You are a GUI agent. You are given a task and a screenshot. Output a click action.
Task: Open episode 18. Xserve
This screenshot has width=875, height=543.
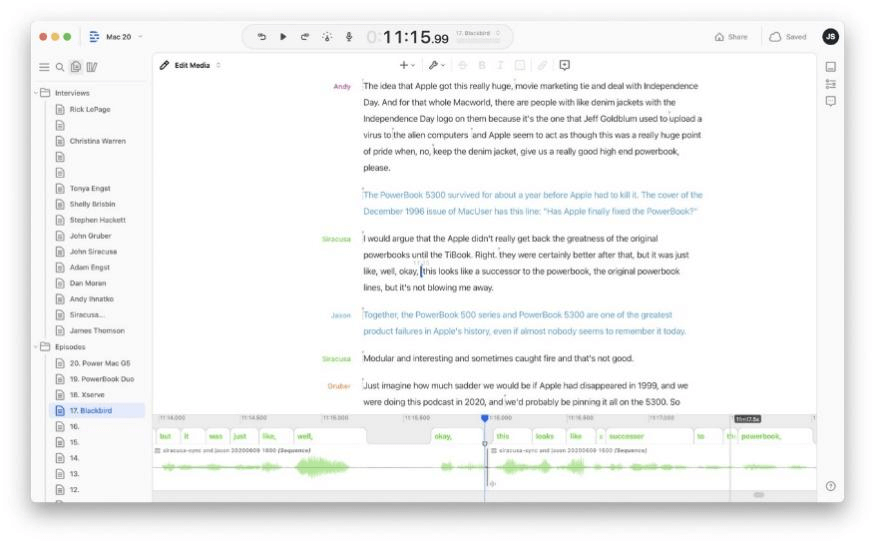point(87,395)
